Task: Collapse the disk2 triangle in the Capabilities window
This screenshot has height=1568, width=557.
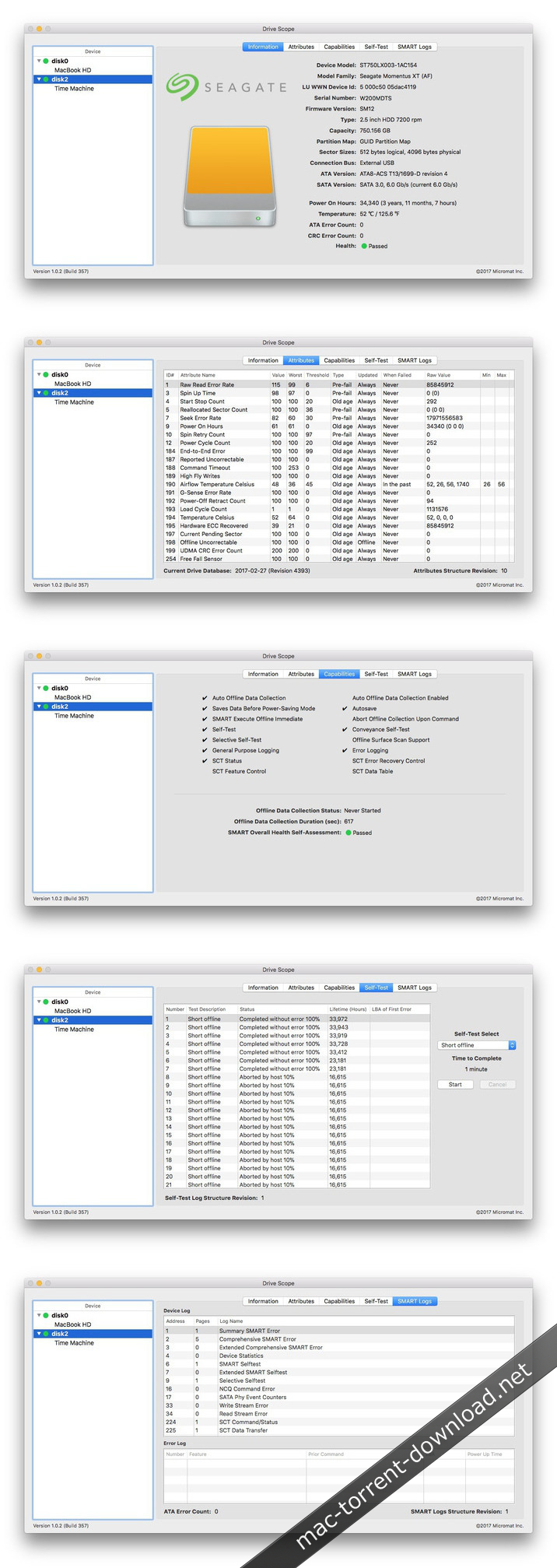Action: tap(39, 707)
